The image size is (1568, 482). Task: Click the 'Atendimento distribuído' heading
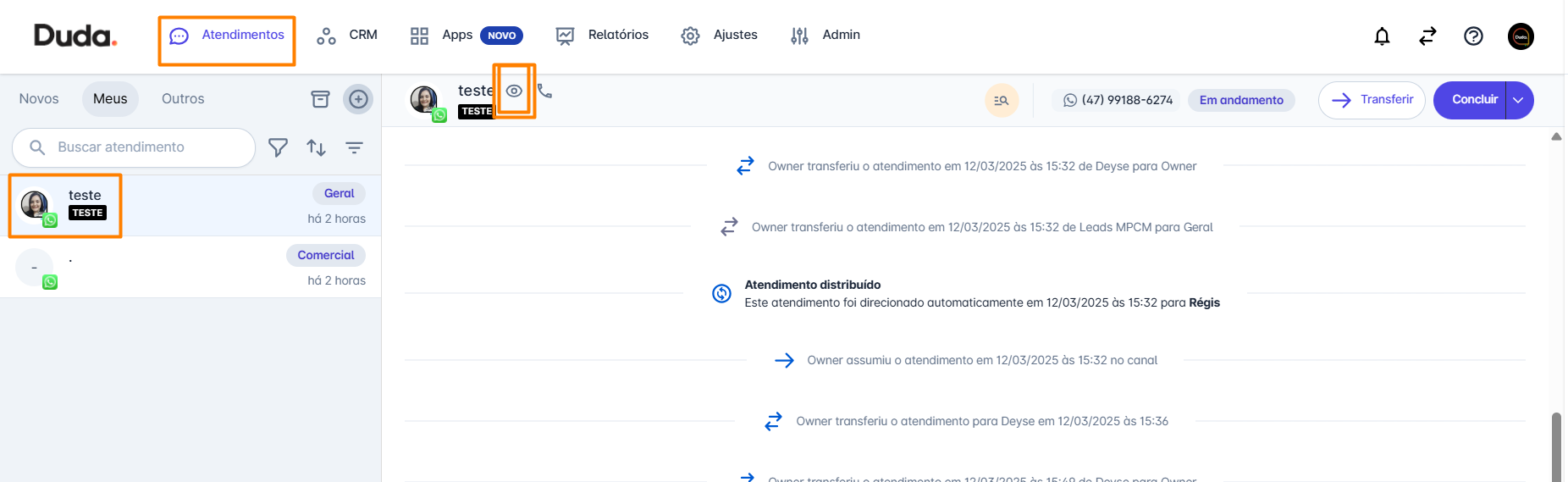(813, 285)
